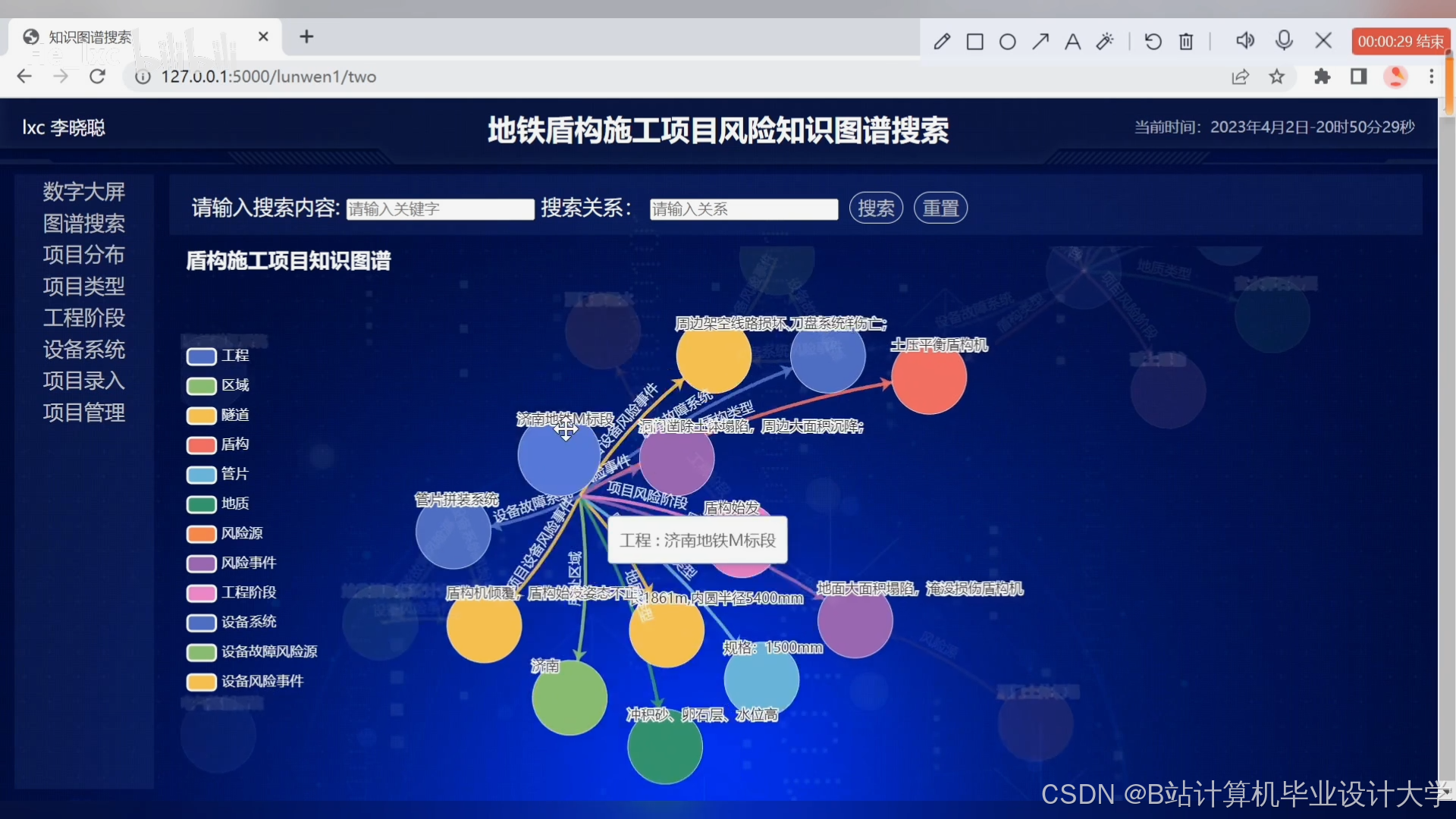
Task: Select the pencil draw tool
Action: pos(942,41)
